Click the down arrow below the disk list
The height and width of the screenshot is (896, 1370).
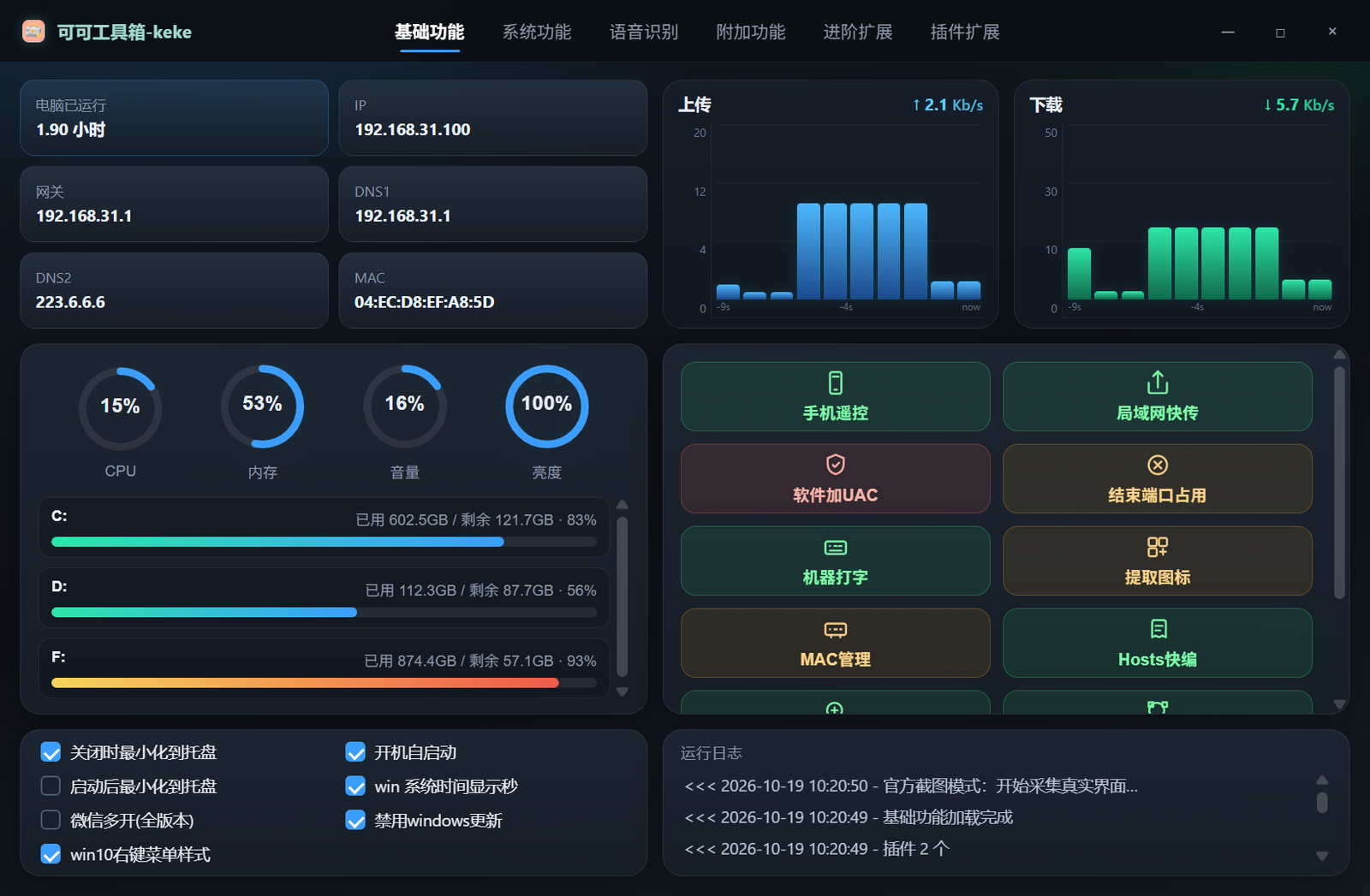pyautogui.click(x=622, y=691)
